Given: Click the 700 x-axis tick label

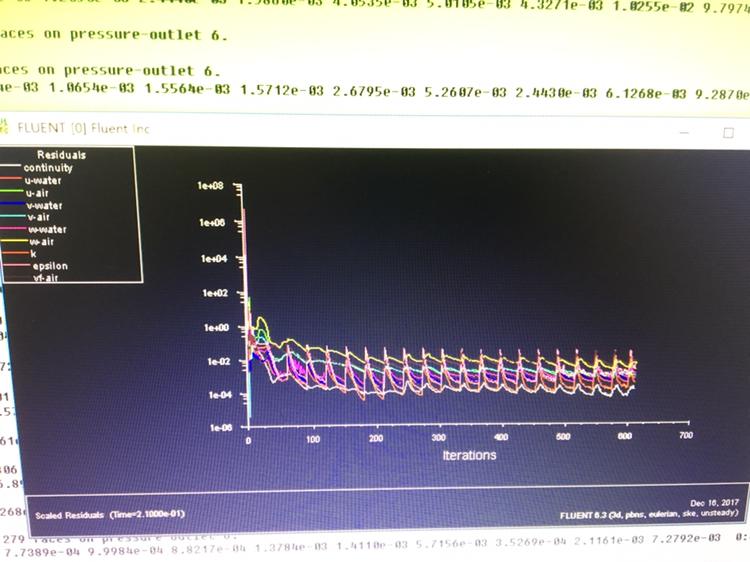Looking at the screenshot, I should coord(686,435).
